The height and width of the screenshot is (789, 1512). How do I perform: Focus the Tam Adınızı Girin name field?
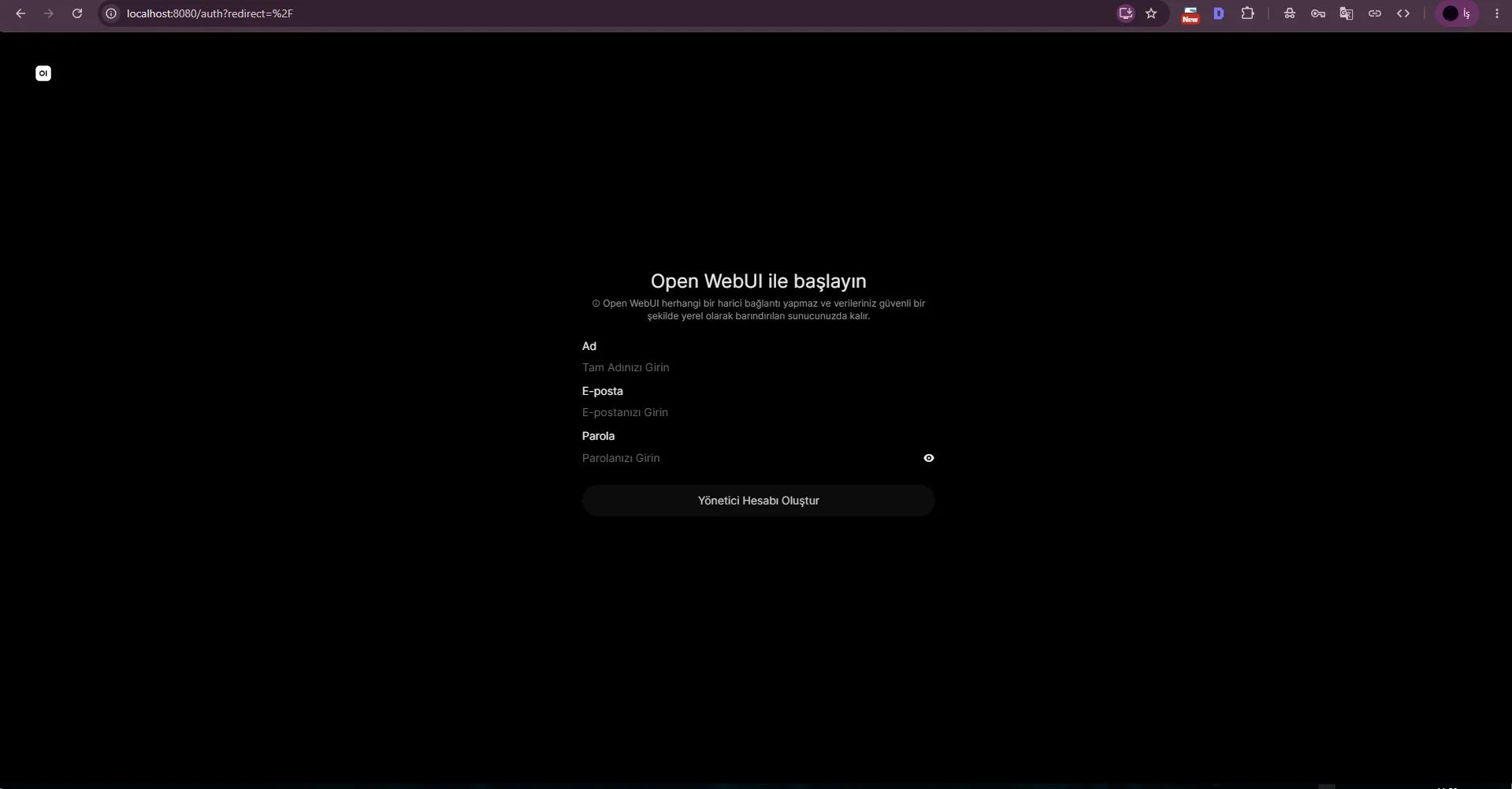click(x=758, y=367)
